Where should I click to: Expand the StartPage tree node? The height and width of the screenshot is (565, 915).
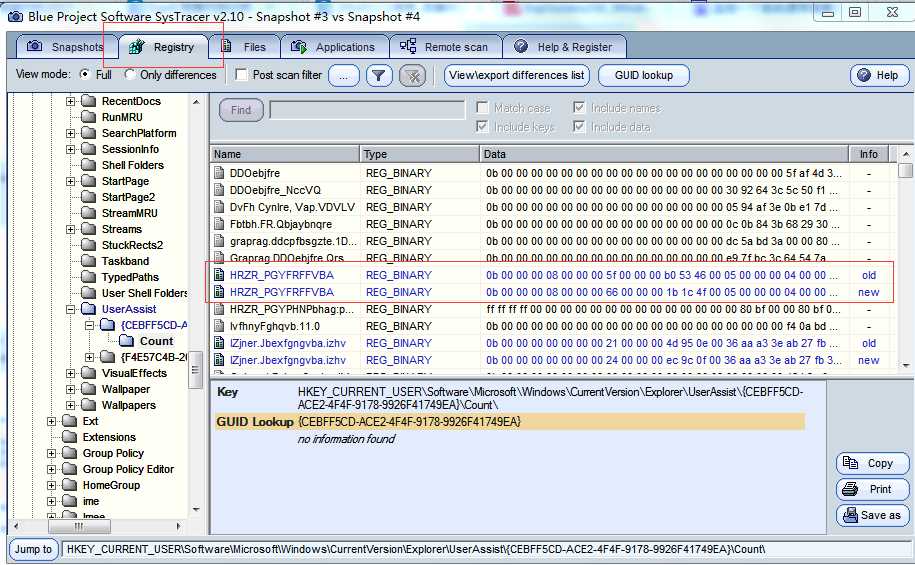coord(71,182)
